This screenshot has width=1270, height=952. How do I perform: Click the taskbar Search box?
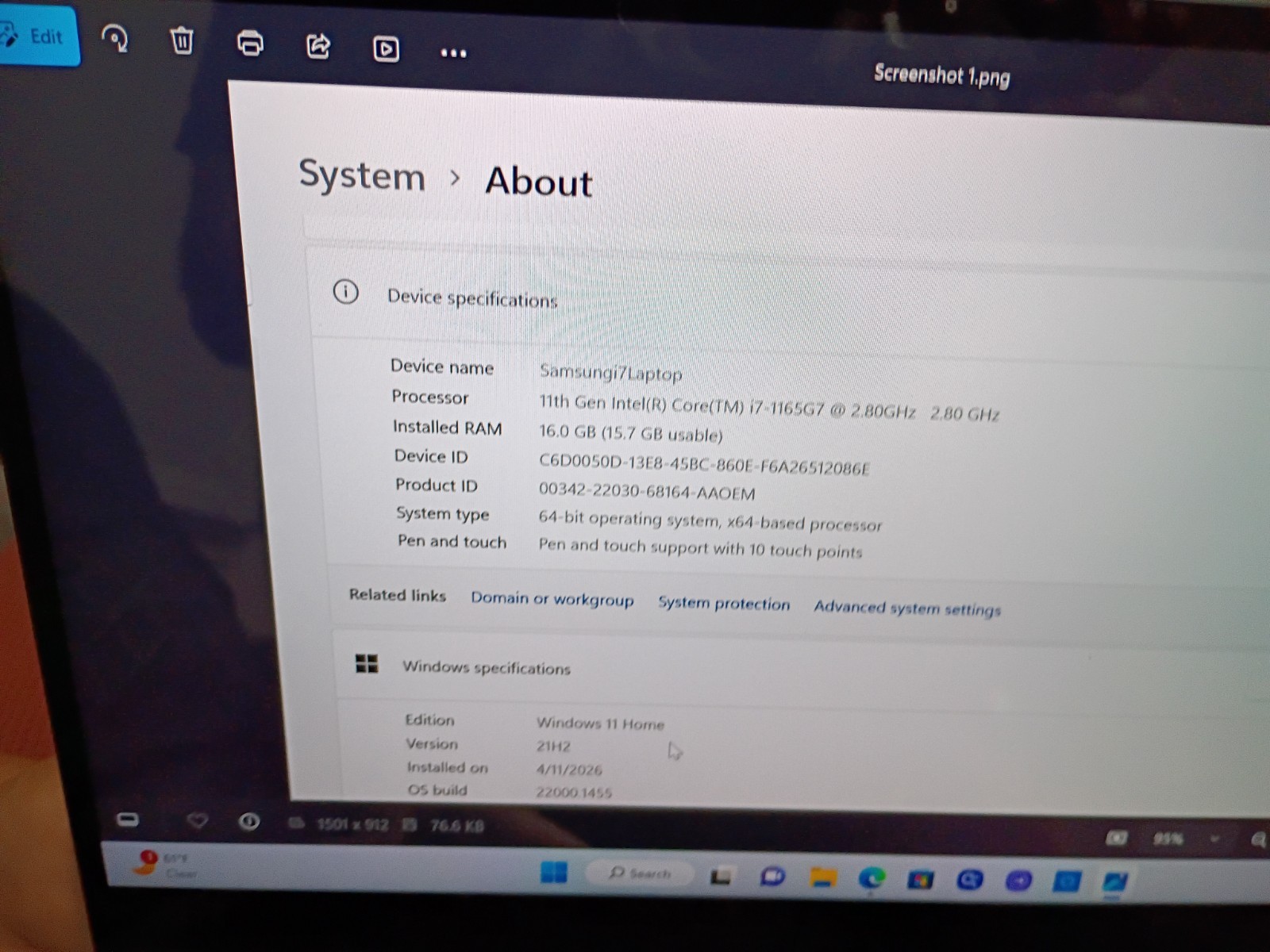click(x=640, y=873)
